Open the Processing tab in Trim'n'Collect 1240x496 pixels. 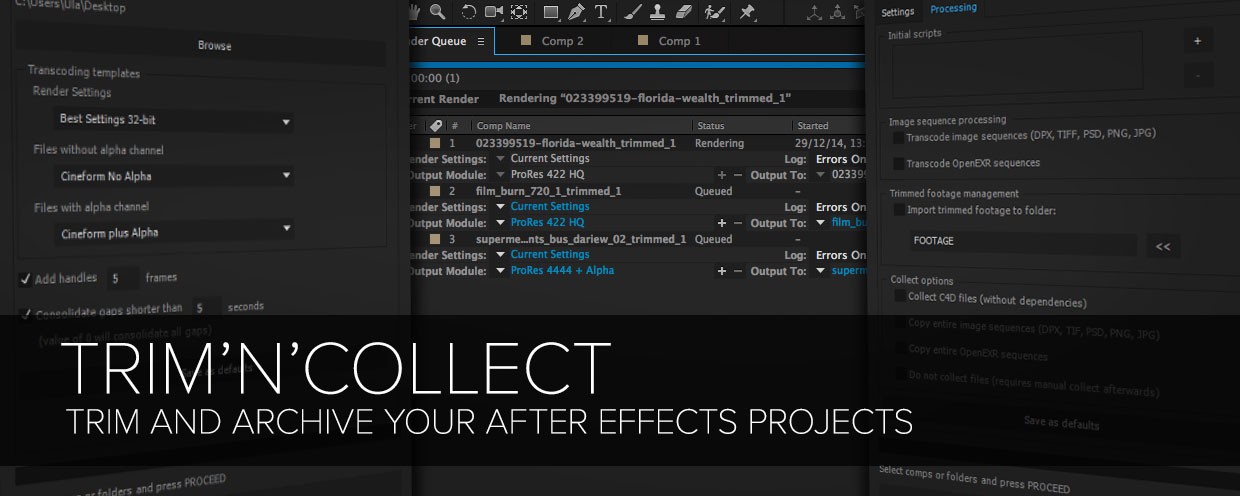(x=953, y=8)
